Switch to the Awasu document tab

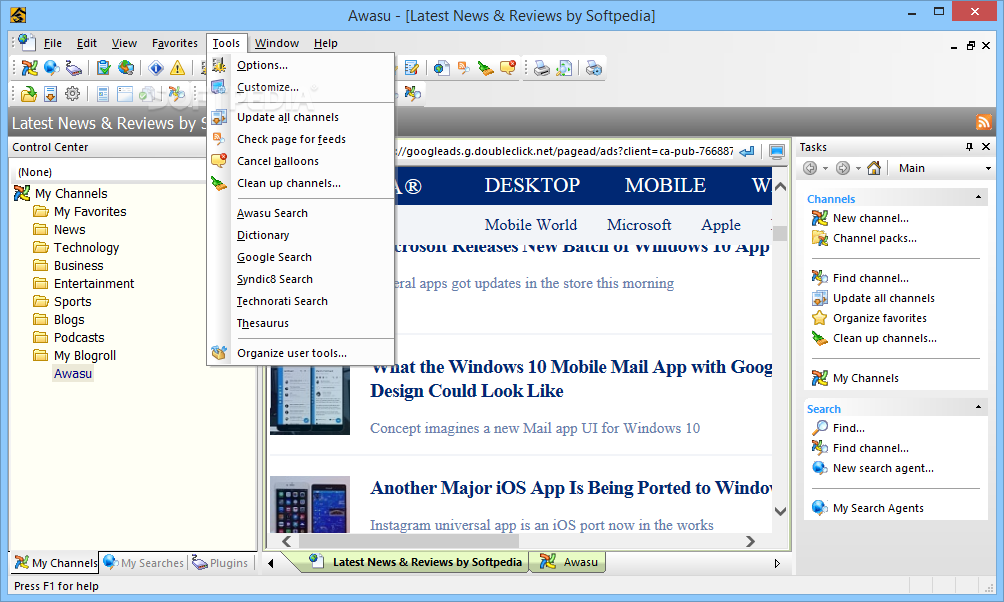point(569,562)
